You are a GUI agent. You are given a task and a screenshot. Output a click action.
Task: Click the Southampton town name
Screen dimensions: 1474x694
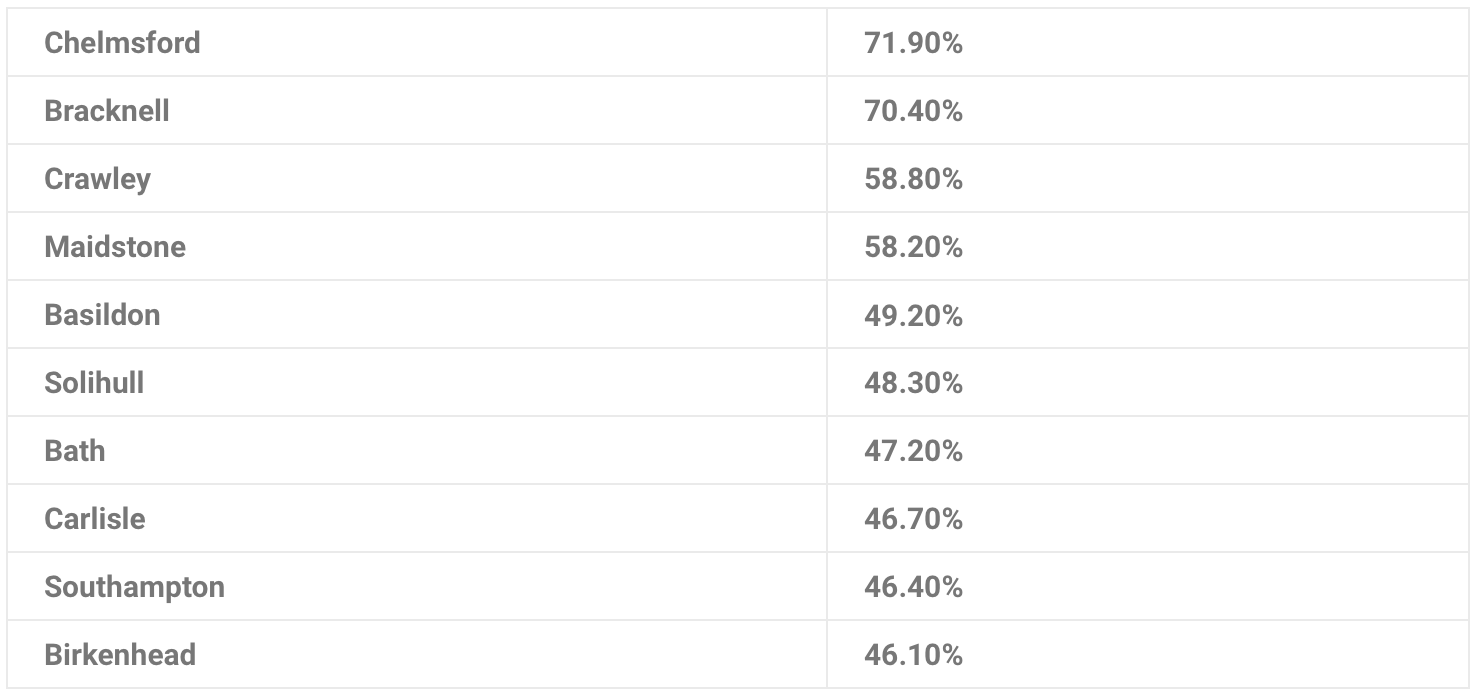point(135,587)
